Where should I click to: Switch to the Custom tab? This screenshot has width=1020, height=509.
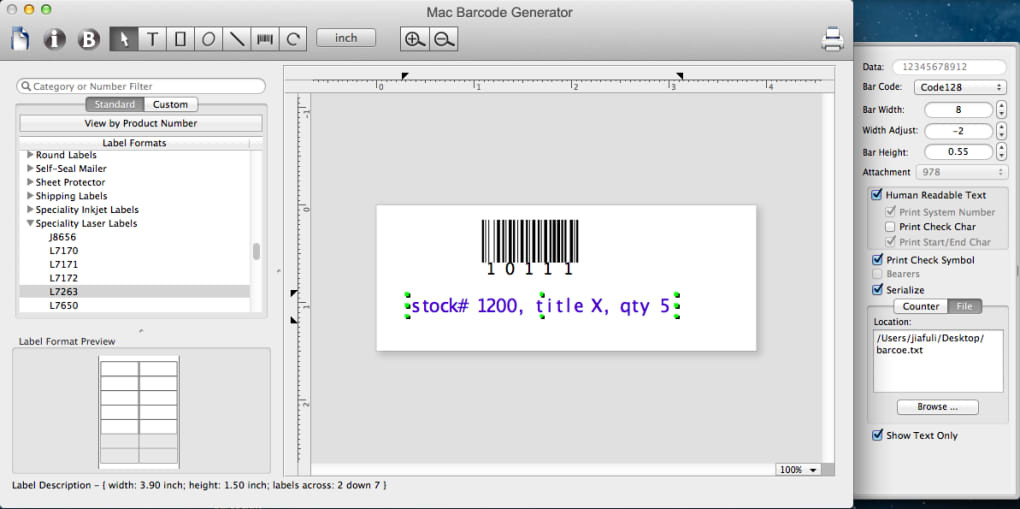pyautogui.click(x=170, y=104)
